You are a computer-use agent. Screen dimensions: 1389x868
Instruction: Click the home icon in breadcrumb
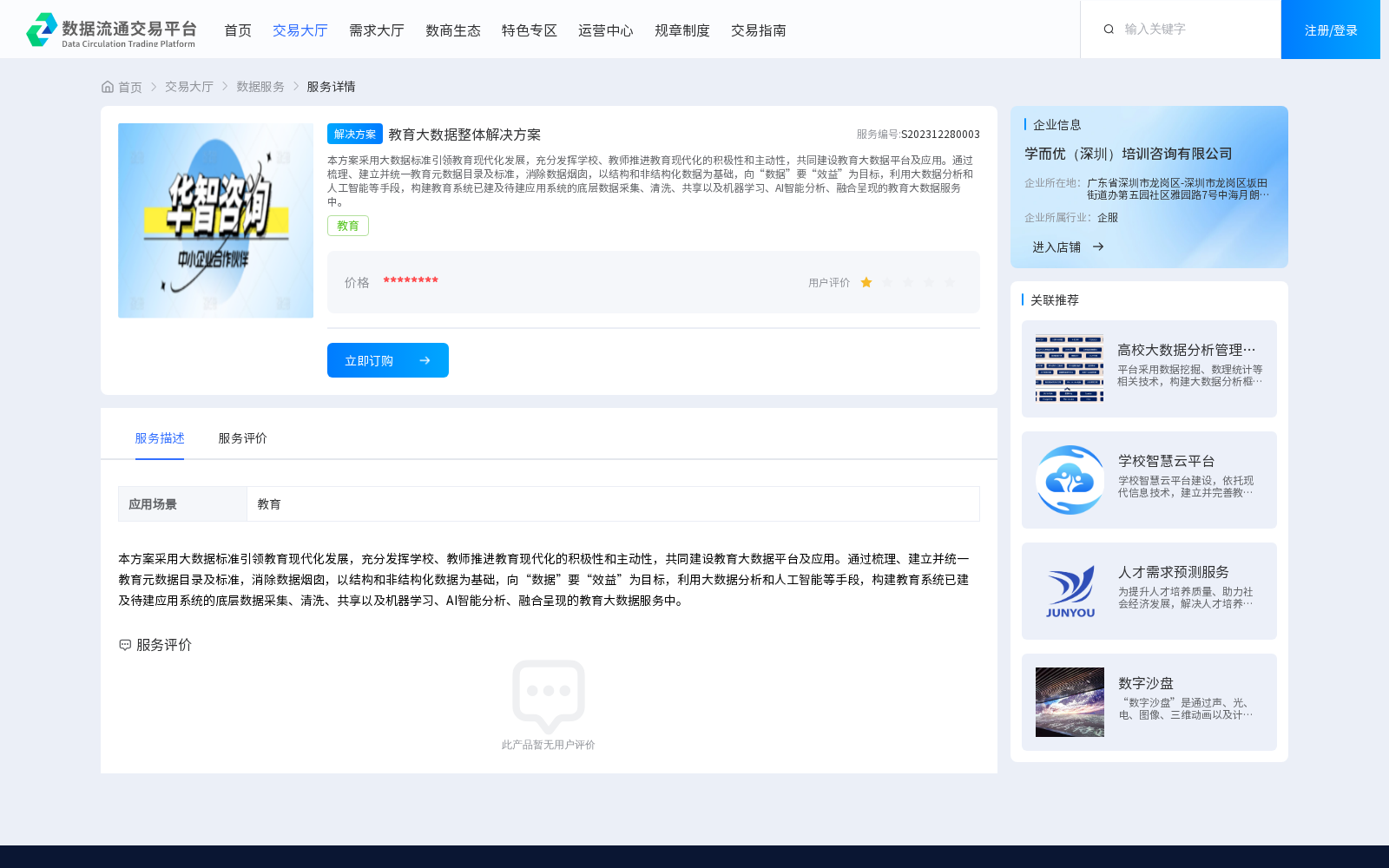[108, 87]
